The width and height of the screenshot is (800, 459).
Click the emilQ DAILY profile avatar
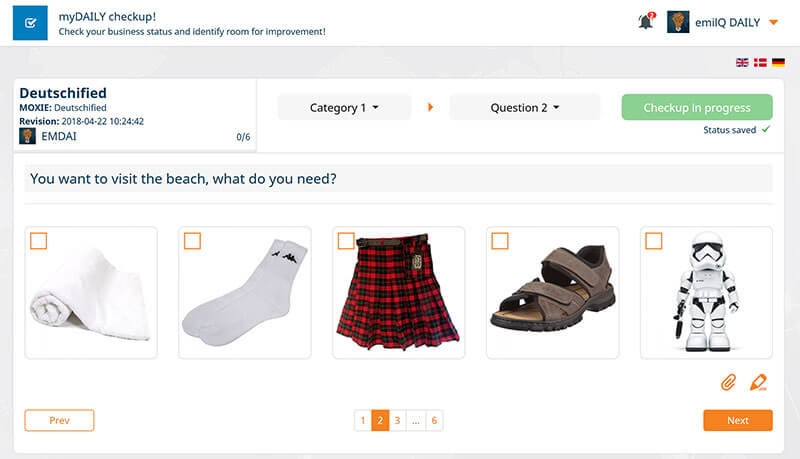(x=678, y=22)
